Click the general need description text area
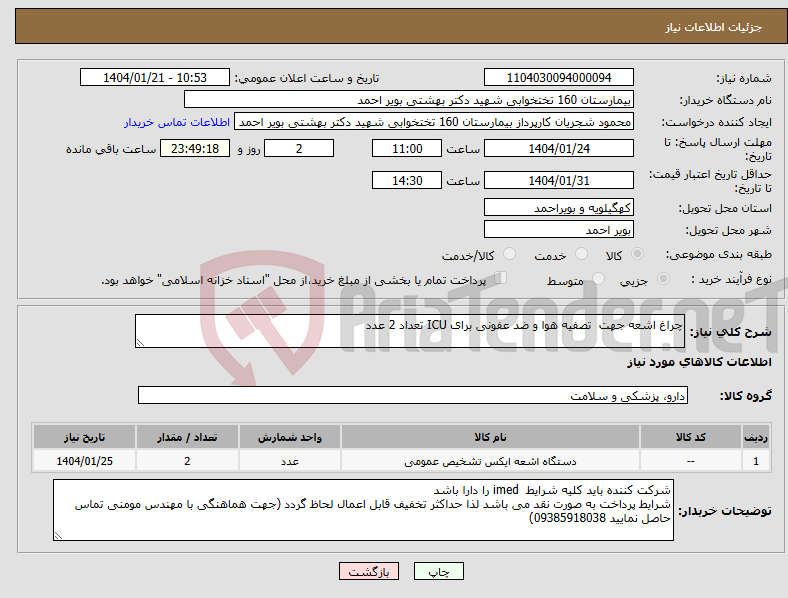The image size is (788, 598). [x=410, y=331]
